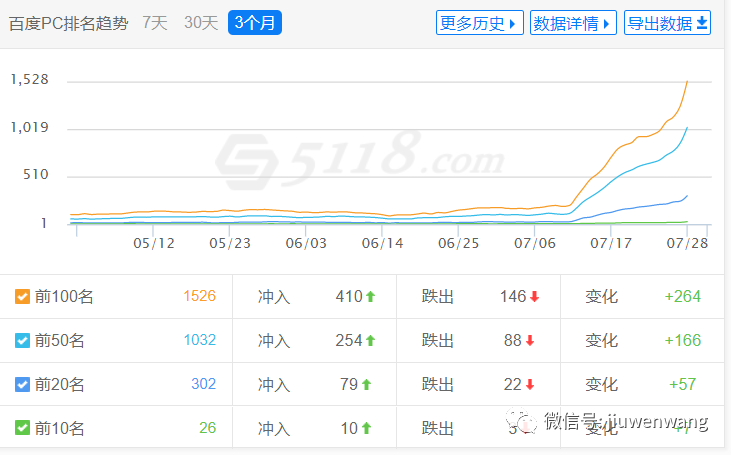Image resolution: width=731 pixels, height=455 pixels.
Task: Click green up arrow beside 254
Action: pyautogui.click(x=370, y=340)
